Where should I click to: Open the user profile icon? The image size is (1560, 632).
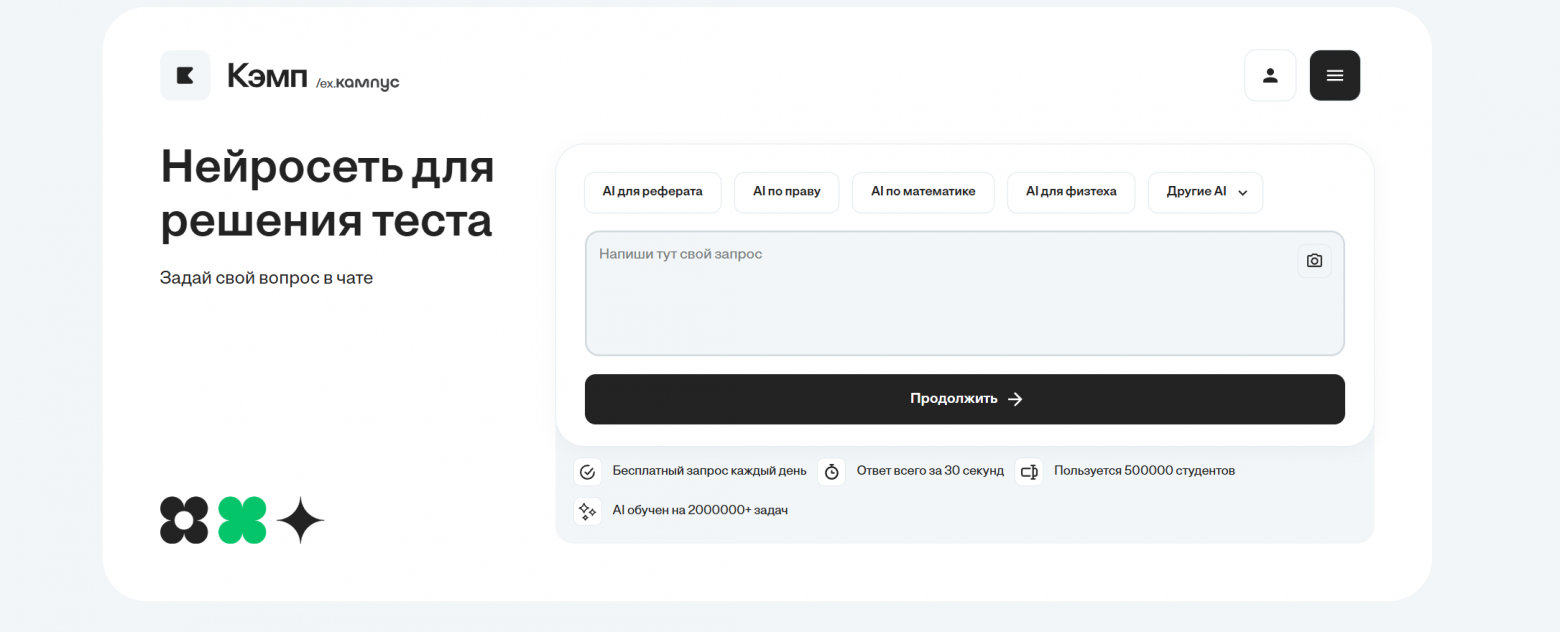(1270, 76)
